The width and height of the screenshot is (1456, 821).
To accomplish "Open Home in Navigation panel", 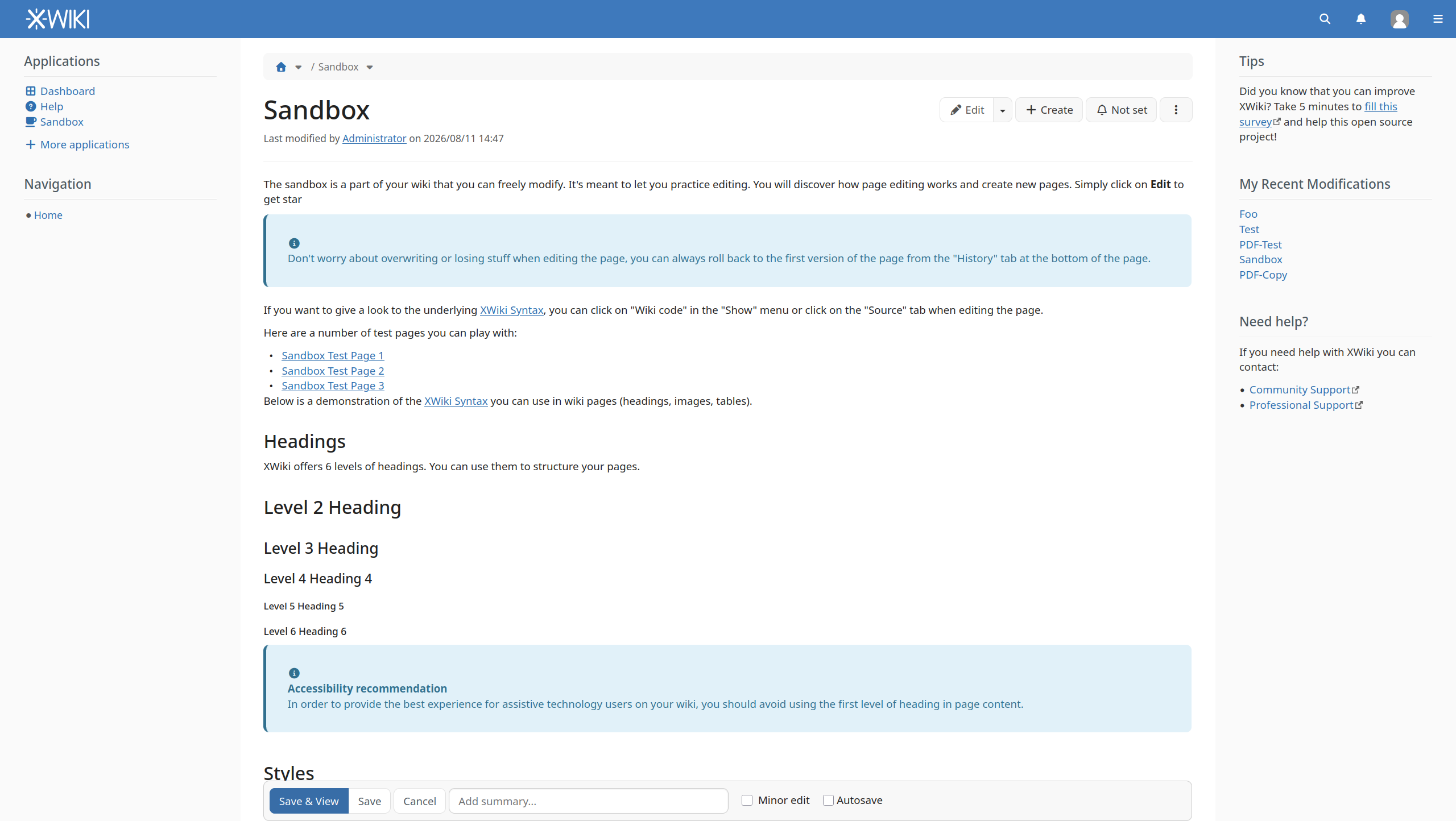I will (48, 215).
